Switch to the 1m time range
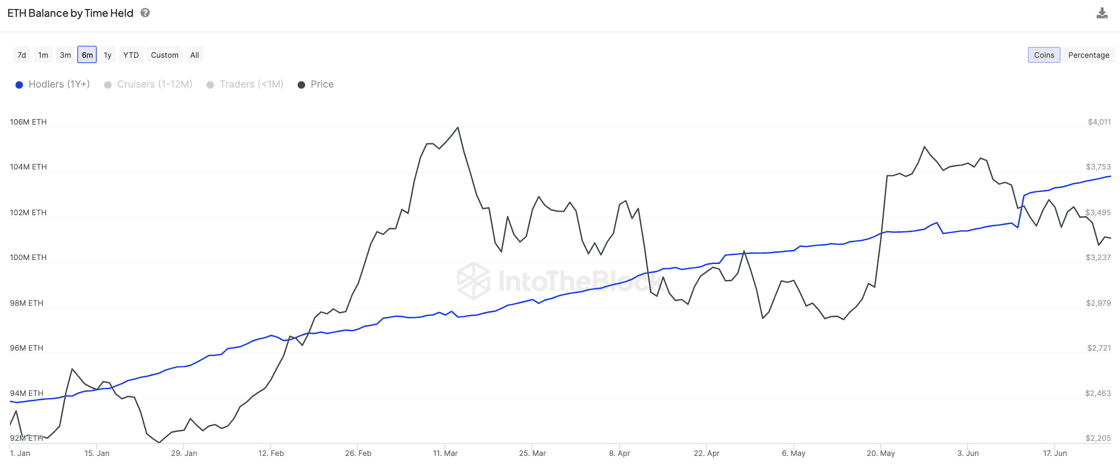Viewport: 1120px width, 465px height. tap(43, 55)
